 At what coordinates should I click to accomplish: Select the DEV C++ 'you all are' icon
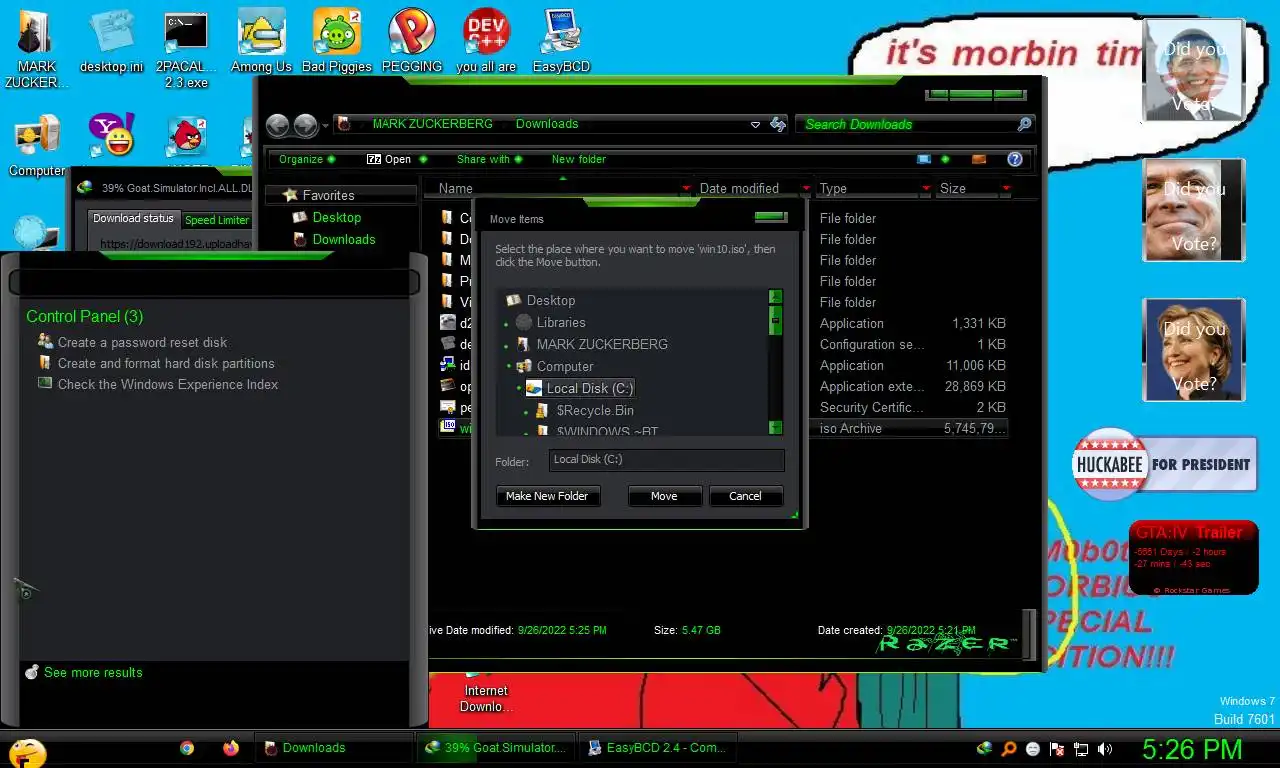pyautogui.click(x=486, y=40)
